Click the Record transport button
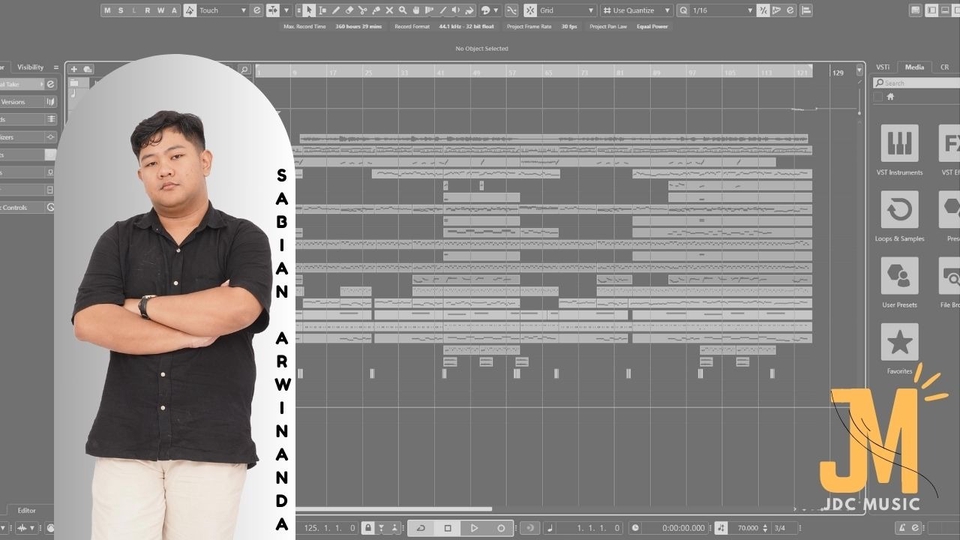This screenshot has width=960, height=540. (x=501, y=528)
